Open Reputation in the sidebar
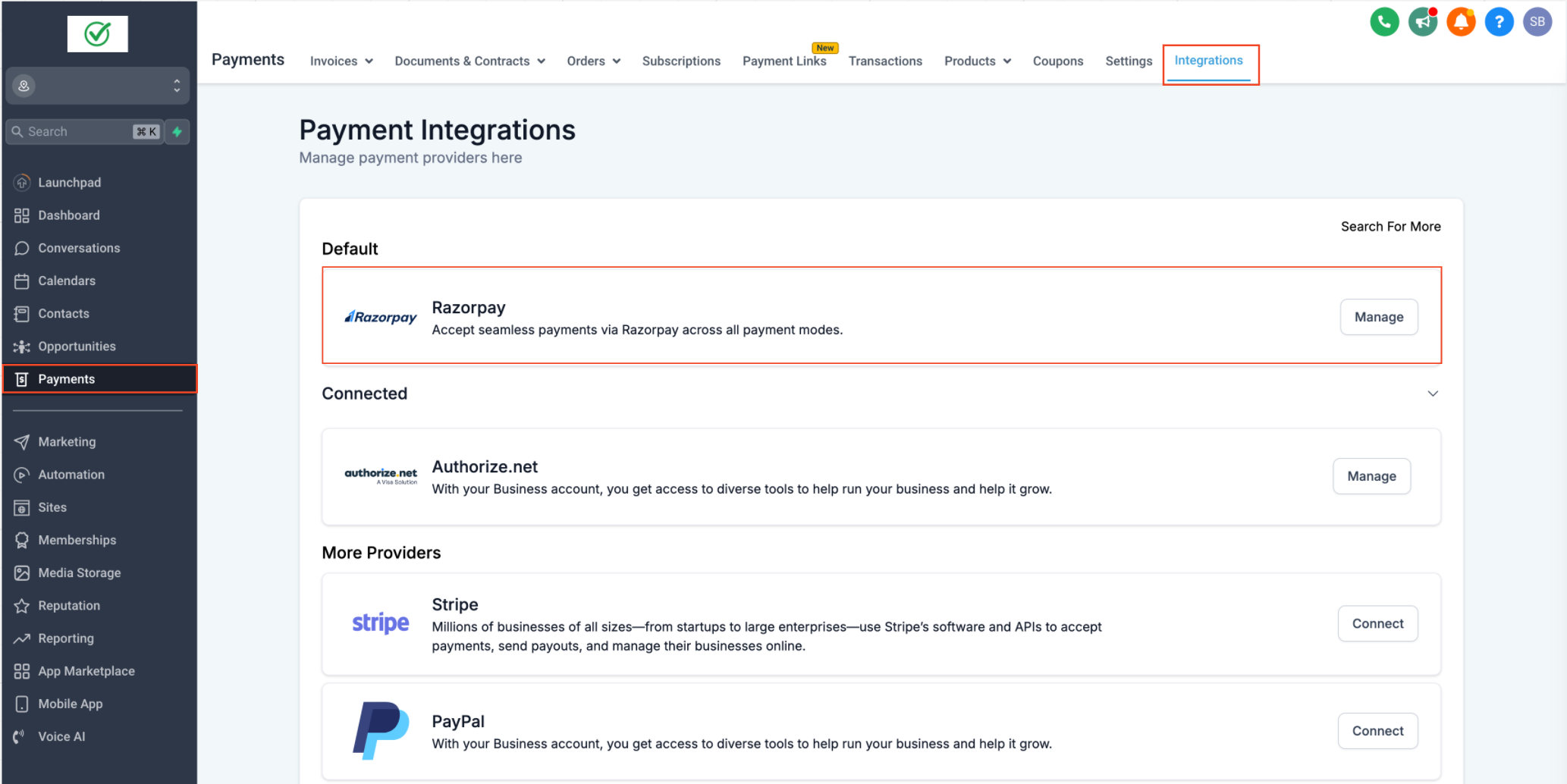This screenshot has height=784, width=1567. 69,605
